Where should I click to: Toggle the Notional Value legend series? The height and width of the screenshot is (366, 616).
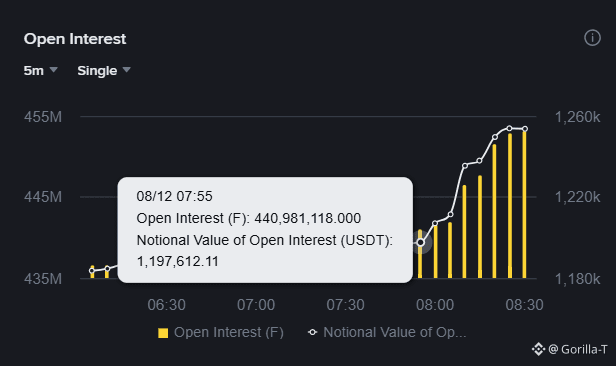pos(387,333)
